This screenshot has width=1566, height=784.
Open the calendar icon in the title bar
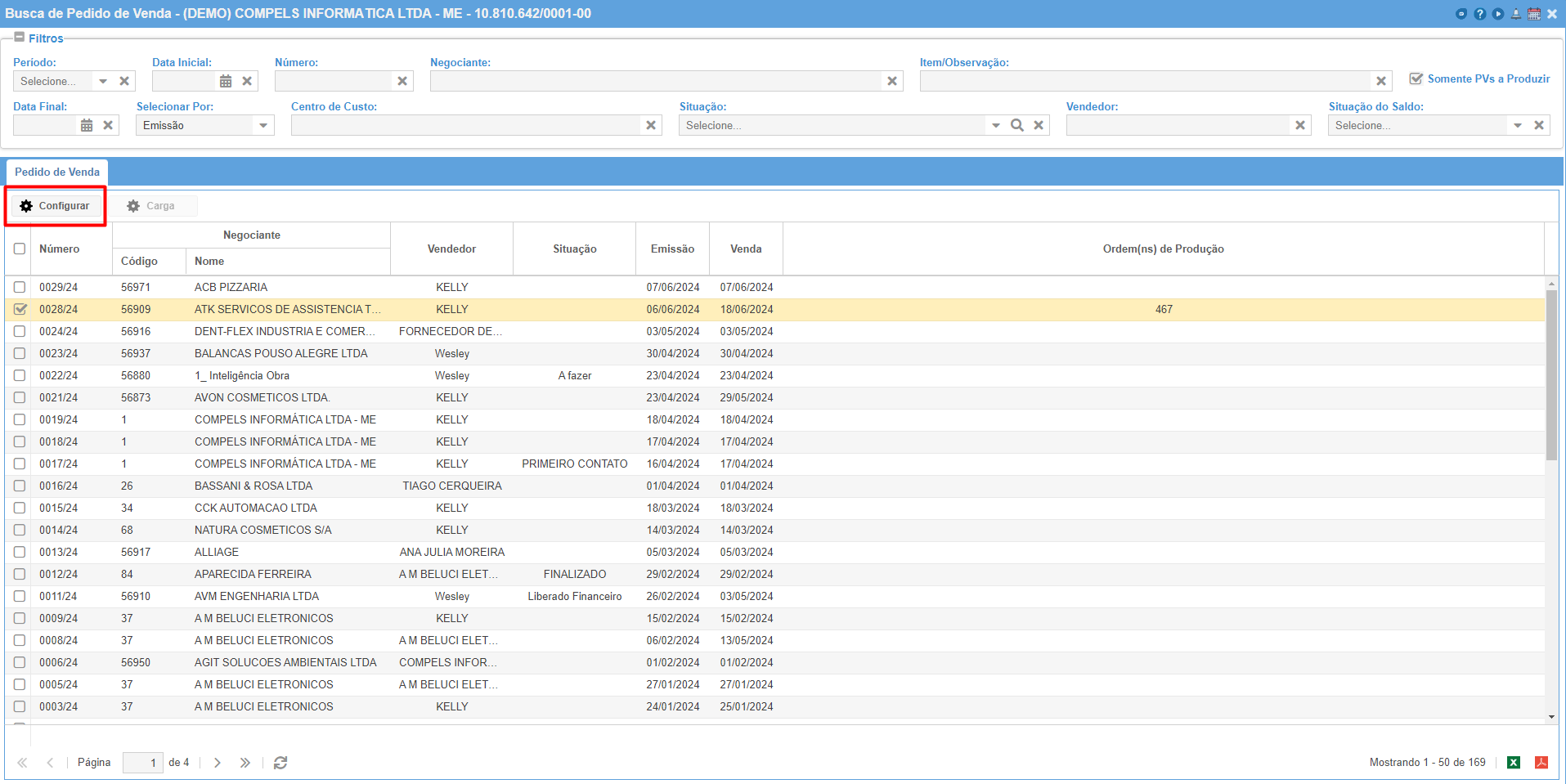pos(1534,14)
